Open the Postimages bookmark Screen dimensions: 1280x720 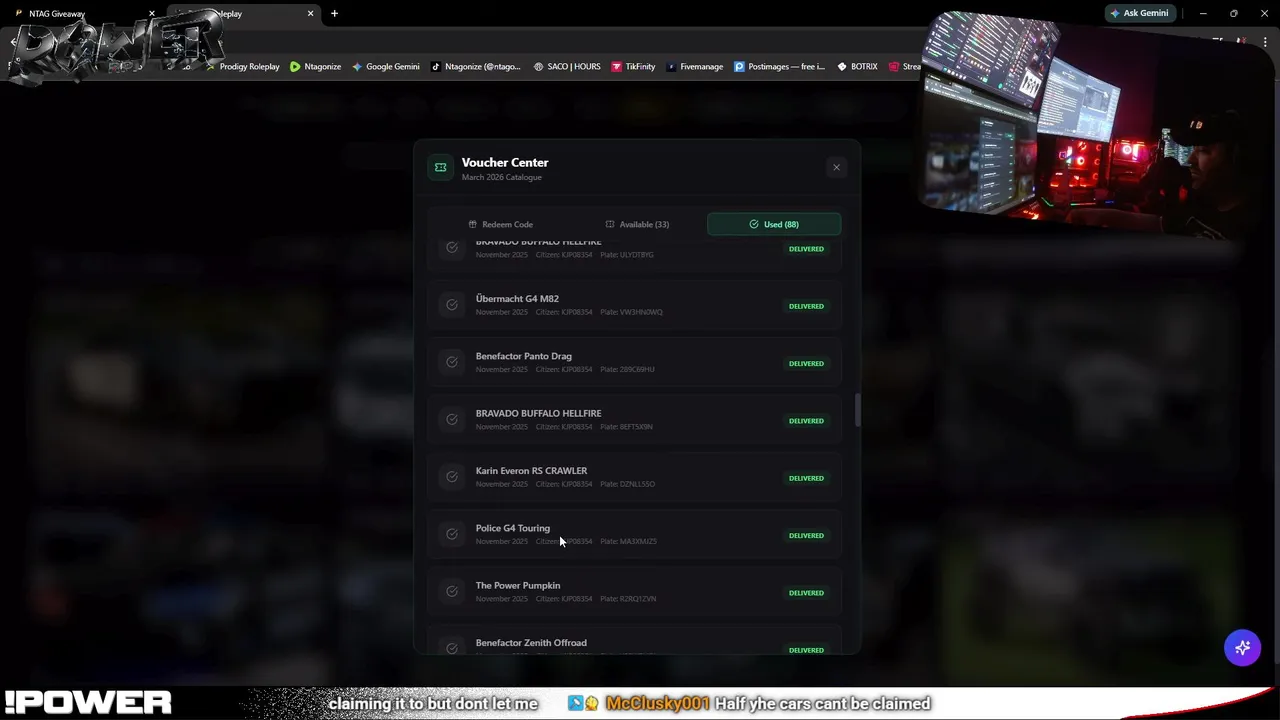pyautogui.click(x=780, y=67)
